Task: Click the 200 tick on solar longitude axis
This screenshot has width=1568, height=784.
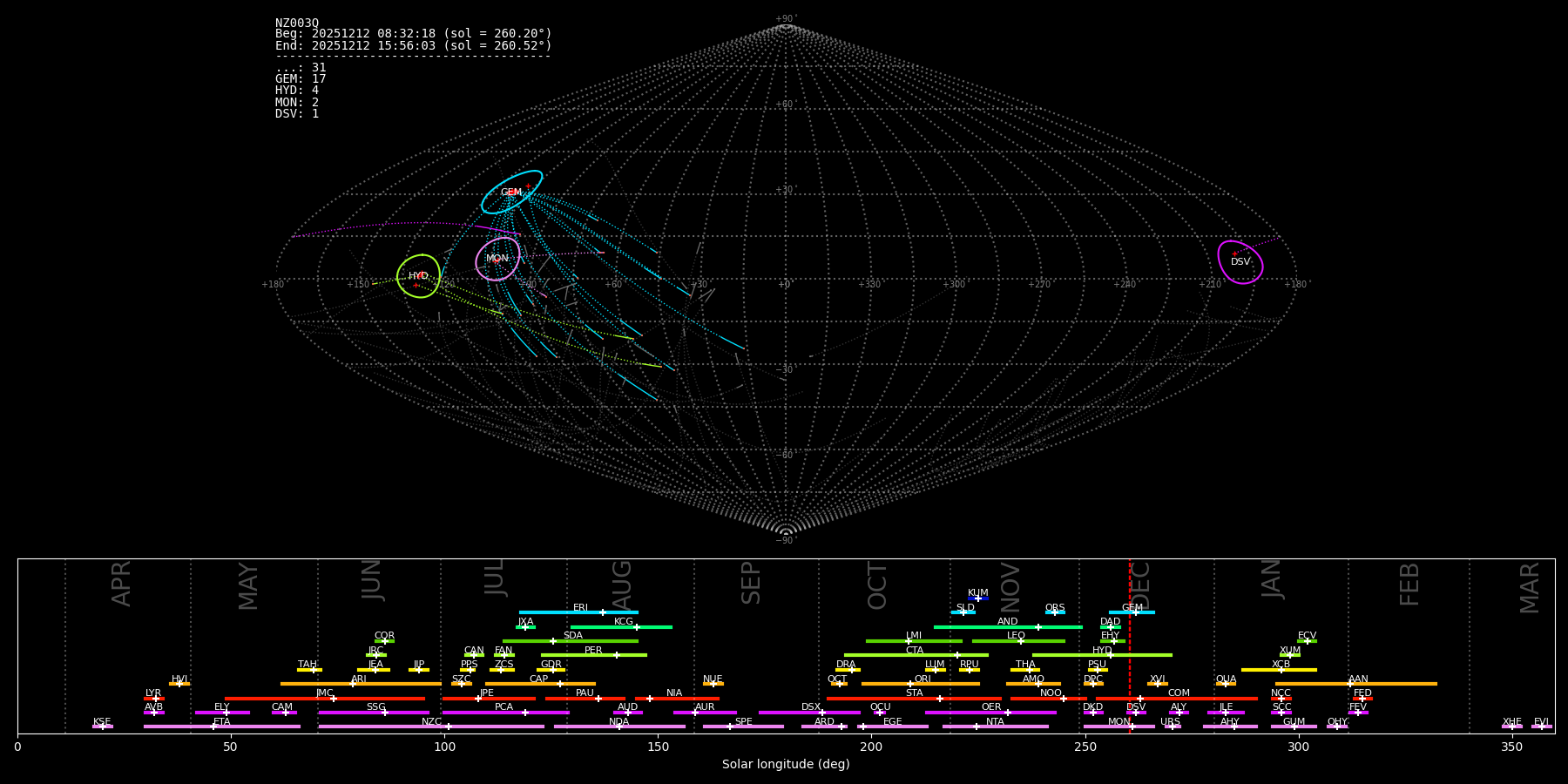Action: point(871,747)
